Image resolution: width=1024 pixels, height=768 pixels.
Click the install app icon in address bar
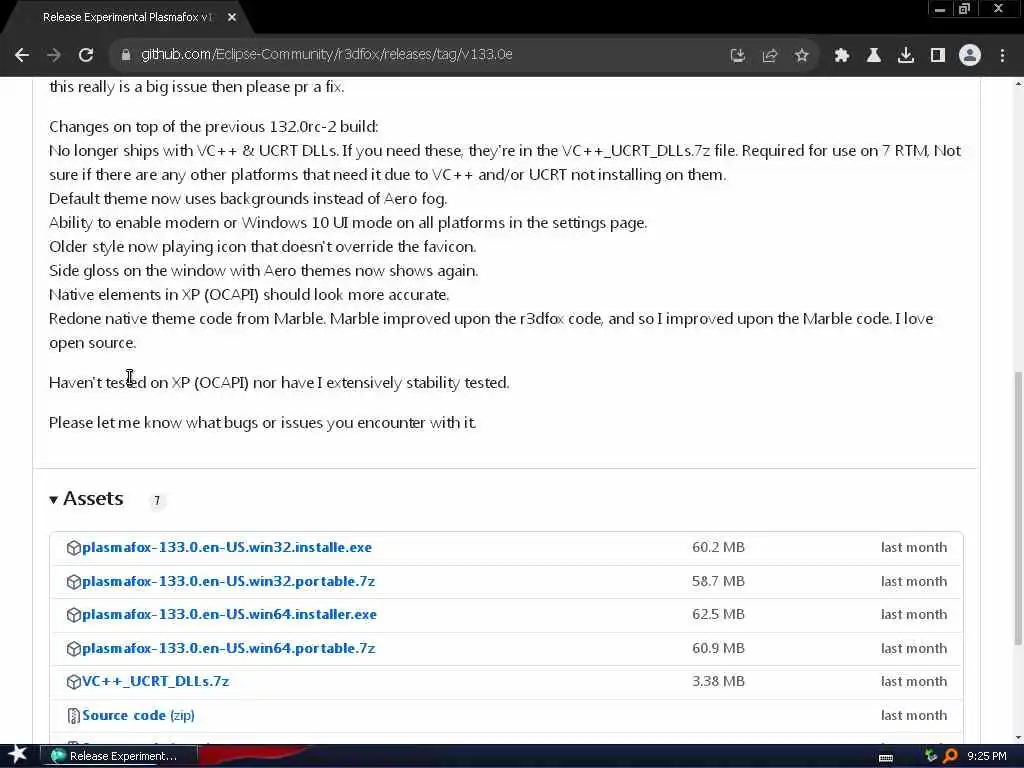pos(737,56)
